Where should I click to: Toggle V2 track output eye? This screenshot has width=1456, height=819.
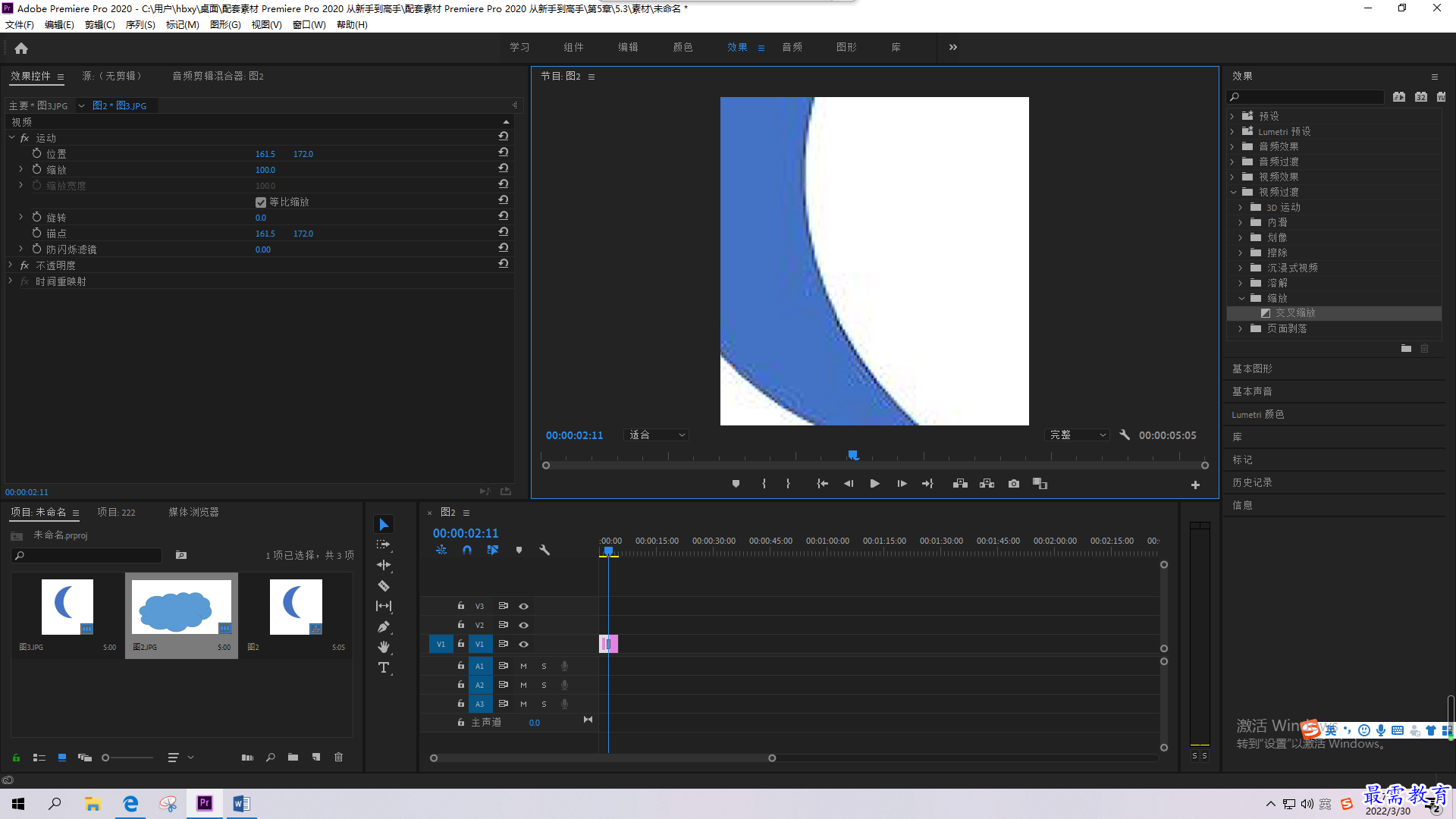[523, 625]
